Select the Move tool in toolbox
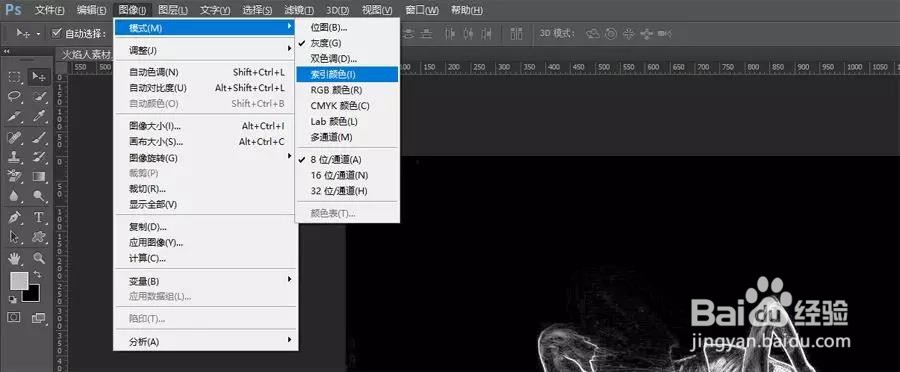 [38, 77]
